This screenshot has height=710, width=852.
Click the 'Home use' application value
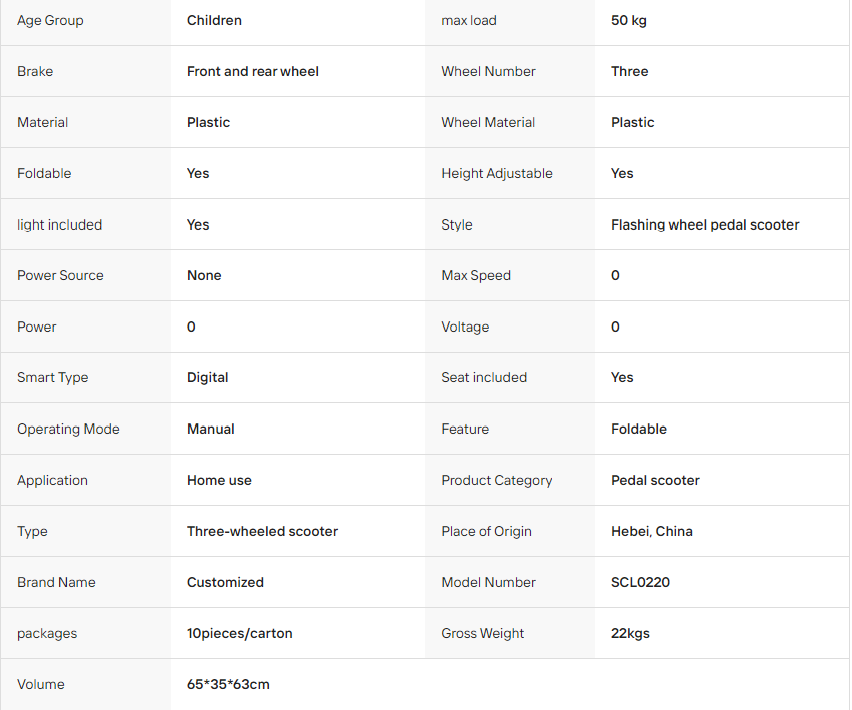pos(219,481)
